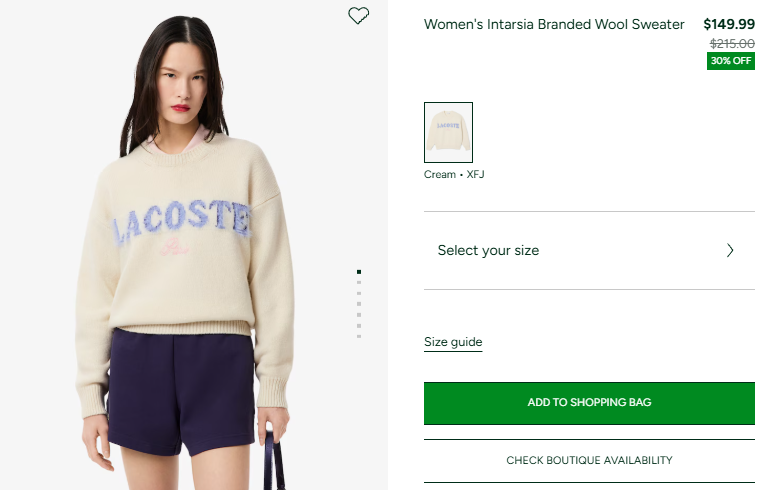Click Check Boutique Availability
Screen dimensions: 764x490
pos(589,461)
